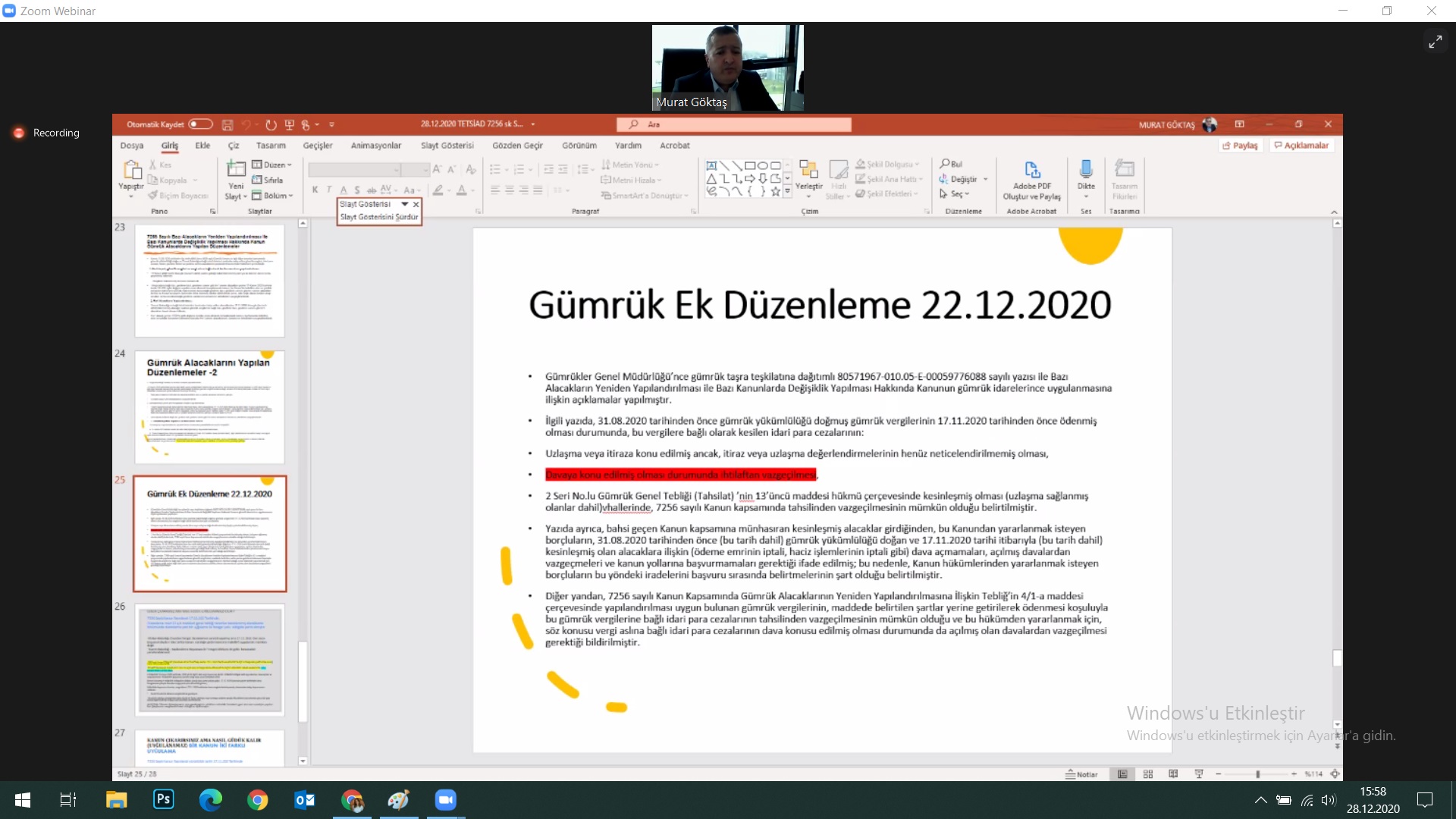The width and height of the screenshot is (1456, 819).
Task: Click the Yerleştir (Arrange) icon
Action: pyautogui.click(x=808, y=170)
